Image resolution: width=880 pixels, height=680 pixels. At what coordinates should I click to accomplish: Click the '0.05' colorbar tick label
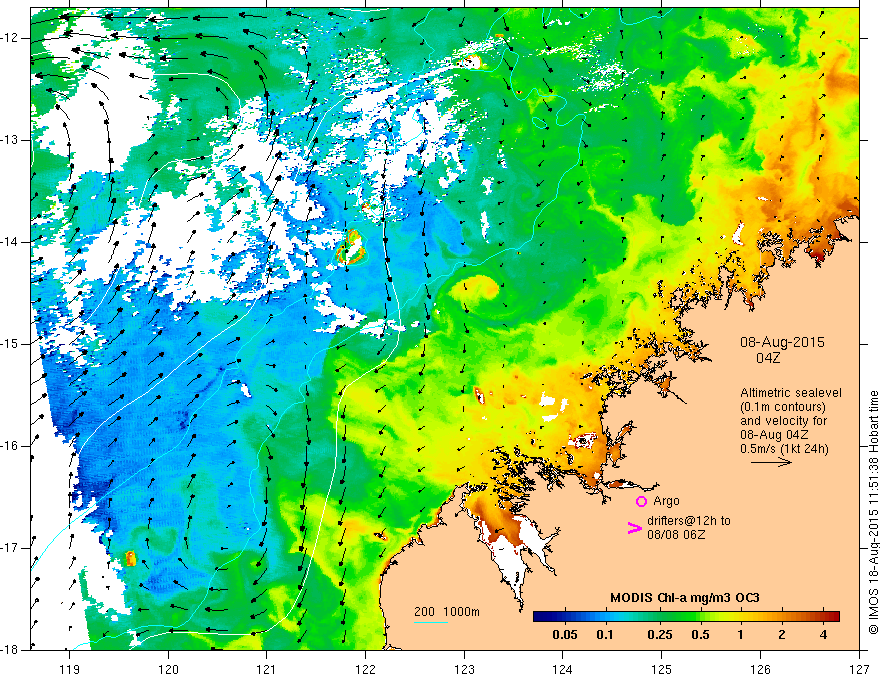coord(565,635)
